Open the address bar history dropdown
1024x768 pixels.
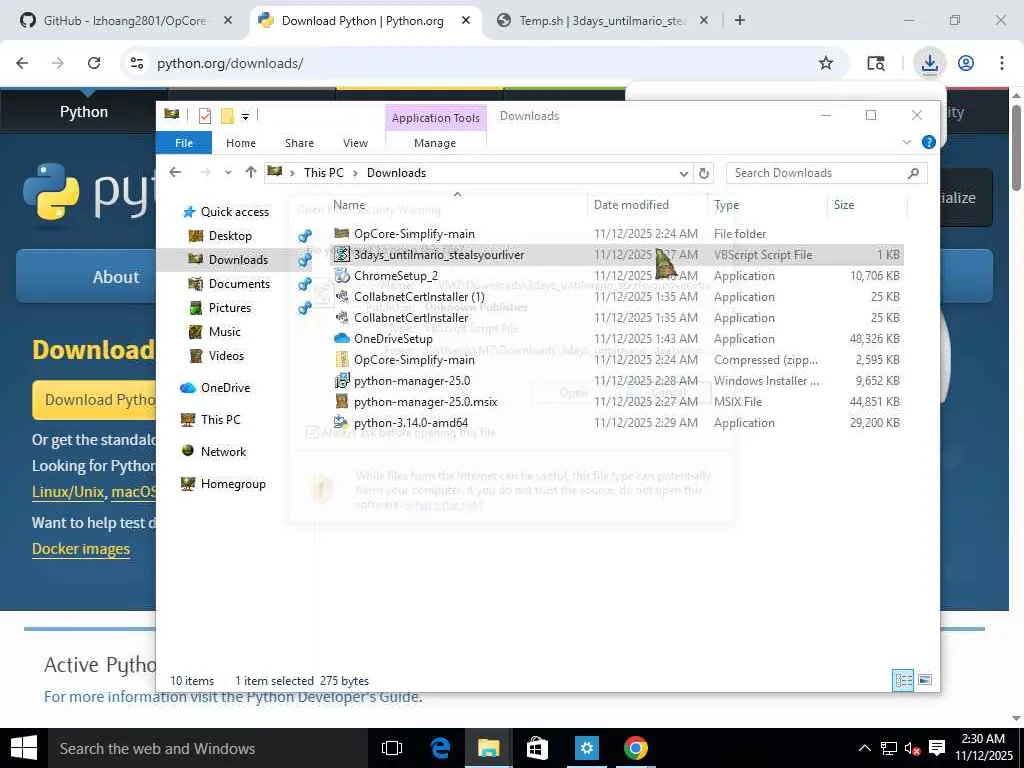(x=684, y=173)
